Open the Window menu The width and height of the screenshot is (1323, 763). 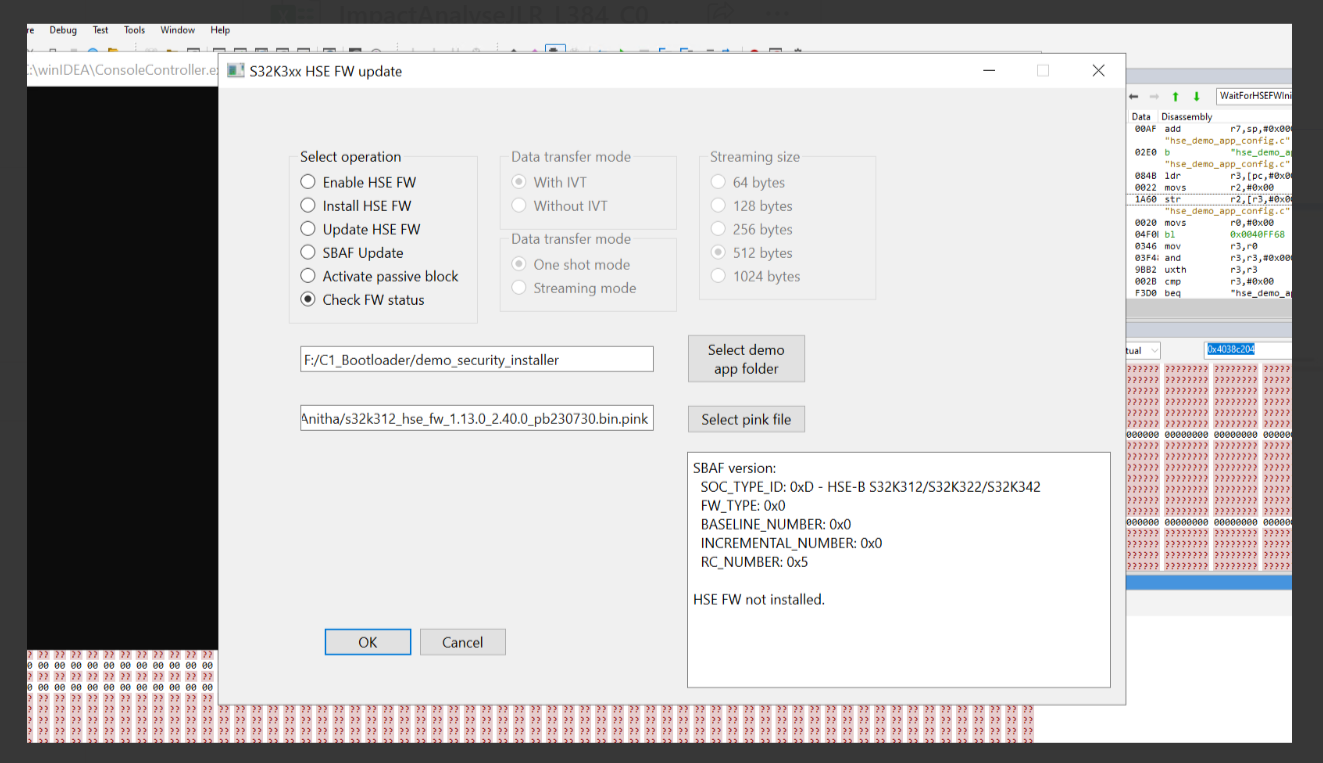[178, 30]
